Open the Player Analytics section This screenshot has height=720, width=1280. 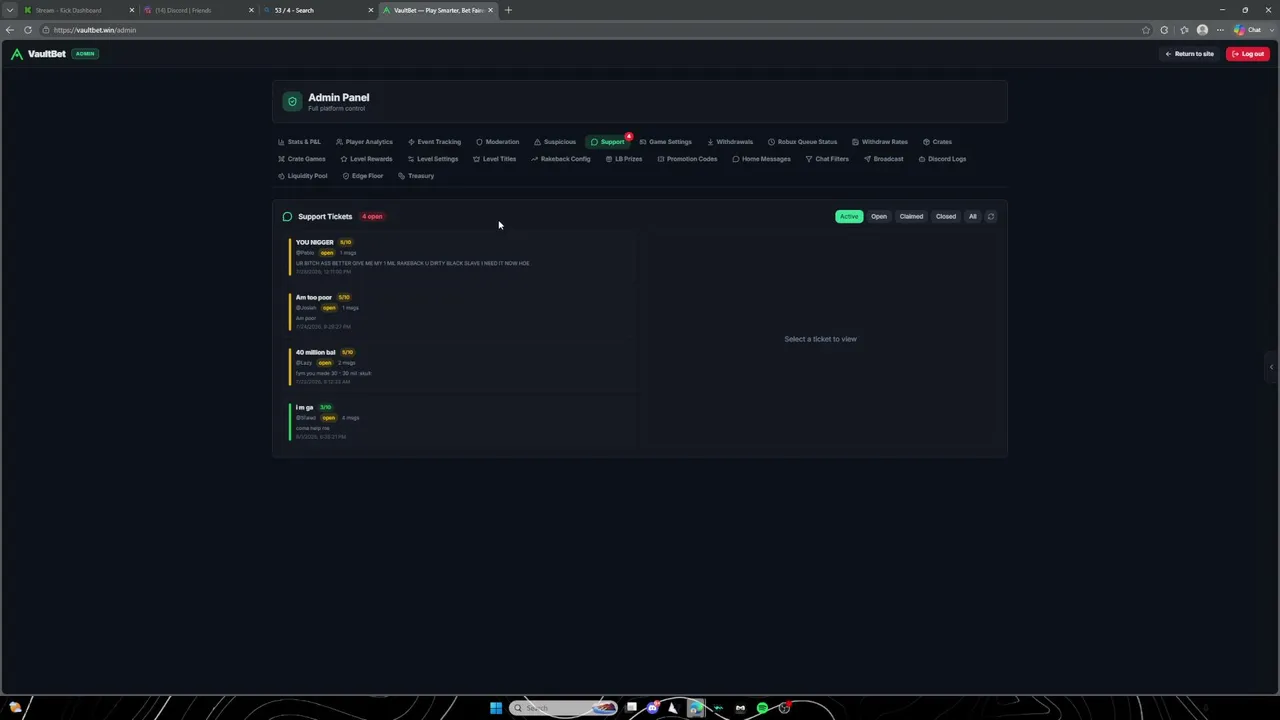point(364,142)
